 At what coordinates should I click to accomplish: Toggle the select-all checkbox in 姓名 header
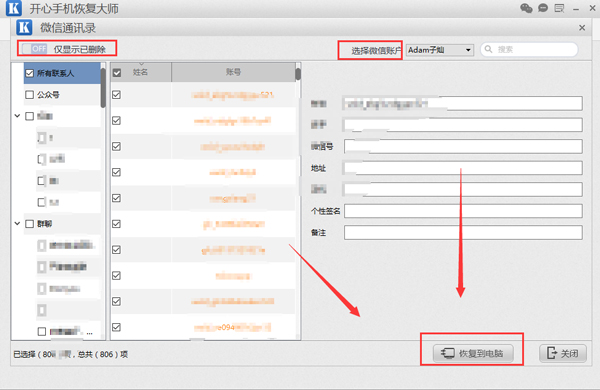coord(117,73)
